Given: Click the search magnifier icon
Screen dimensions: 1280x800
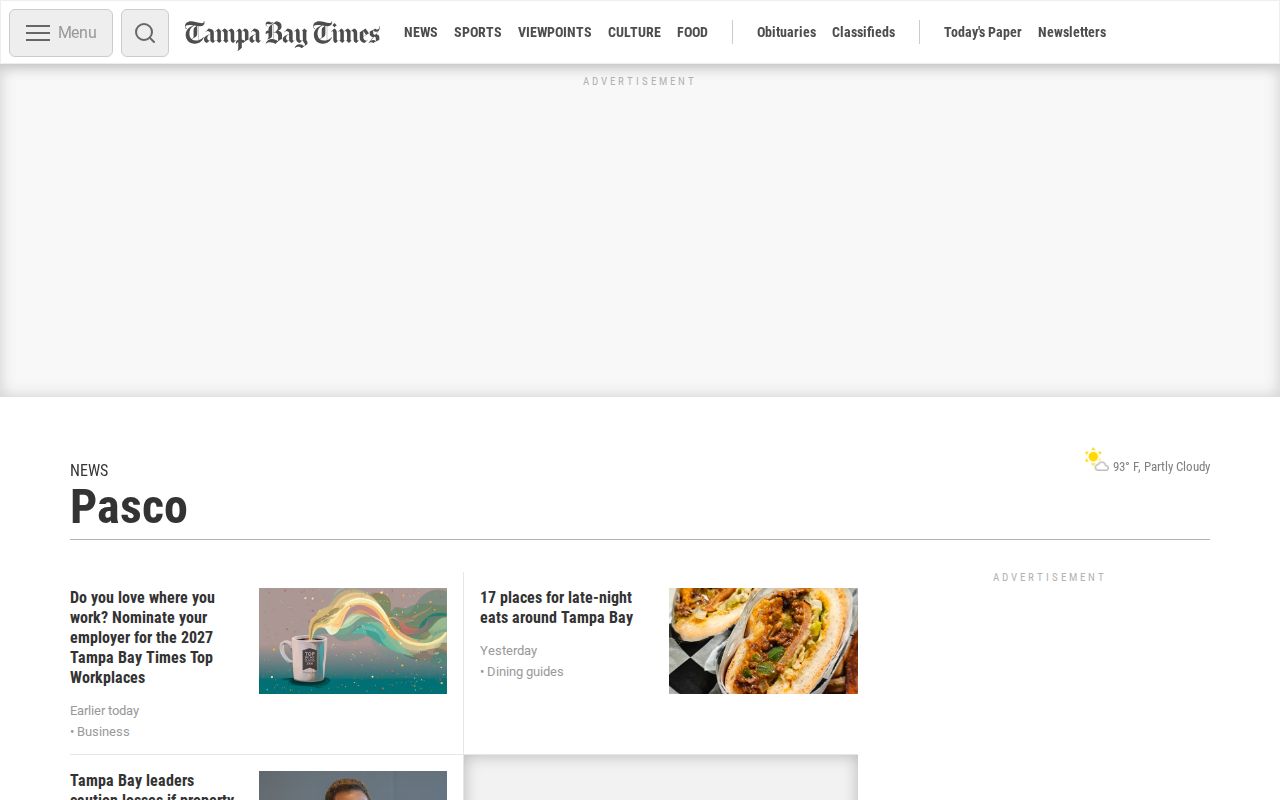Looking at the screenshot, I should point(145,33).
